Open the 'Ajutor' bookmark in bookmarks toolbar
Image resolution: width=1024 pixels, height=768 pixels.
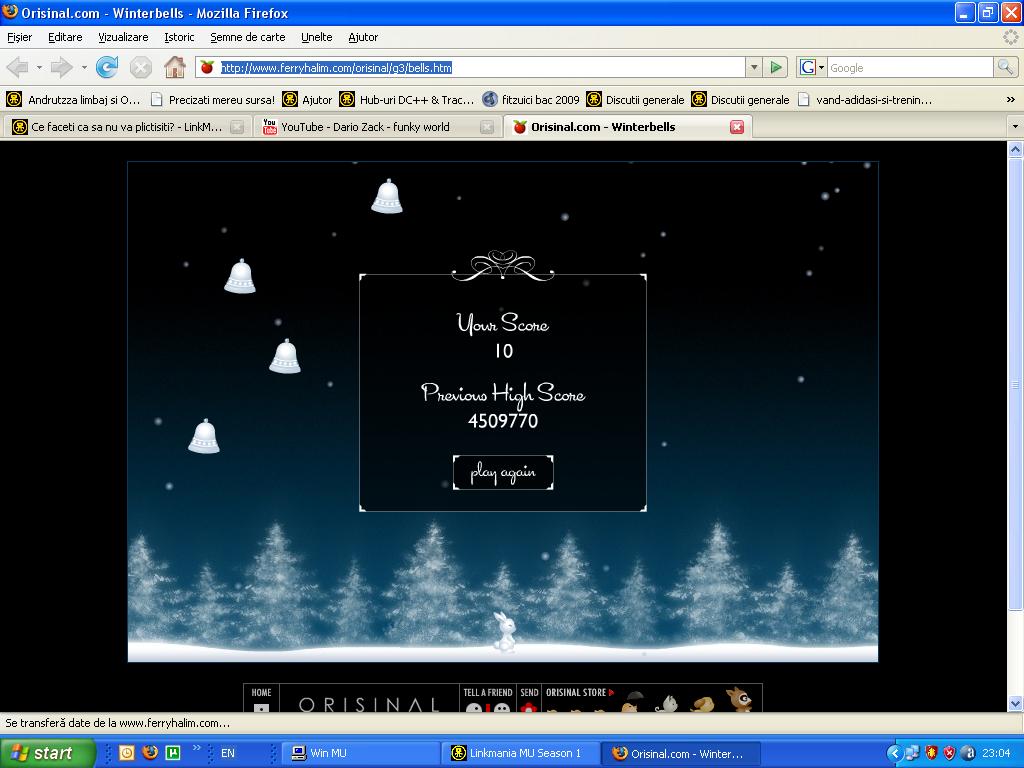point(308,100)
